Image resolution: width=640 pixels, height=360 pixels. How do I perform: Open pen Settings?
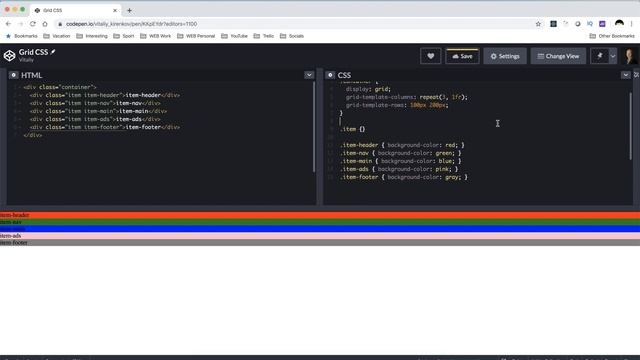coord(505,56)
